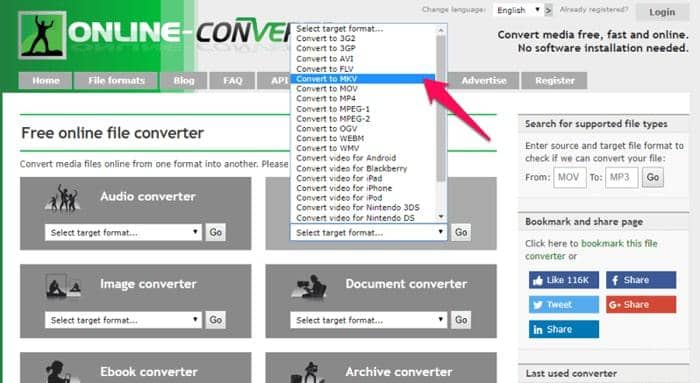Tweet this page
The width and height of the screenshot is (700, 383).
(563, 304)
